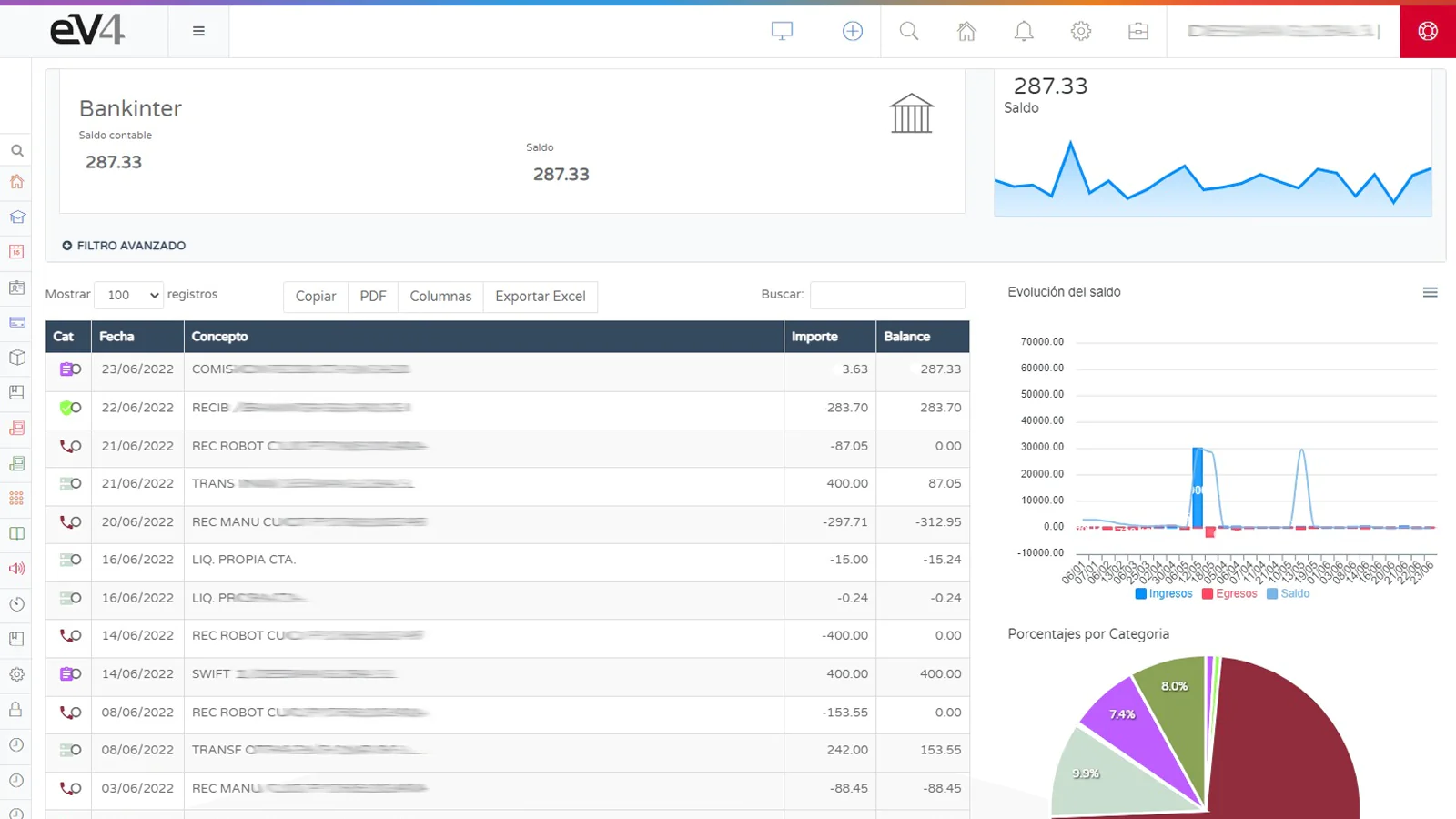
Task: Click the 242.00 importe value
Action: (847, 751)
